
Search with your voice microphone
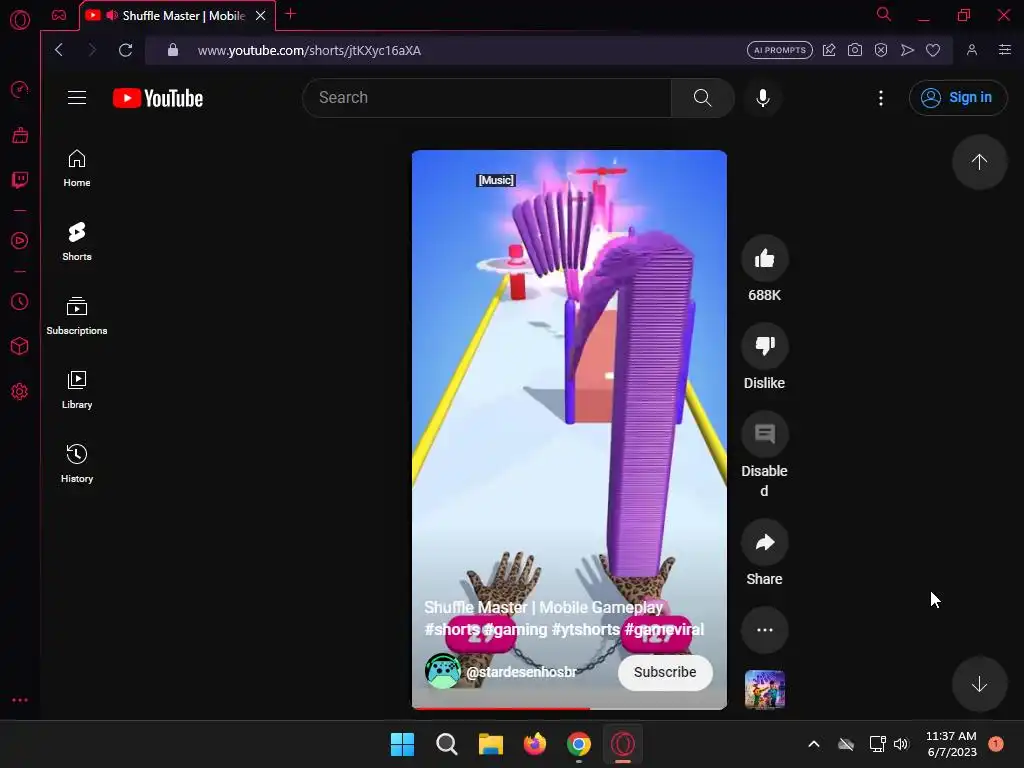tap(763, 97)
